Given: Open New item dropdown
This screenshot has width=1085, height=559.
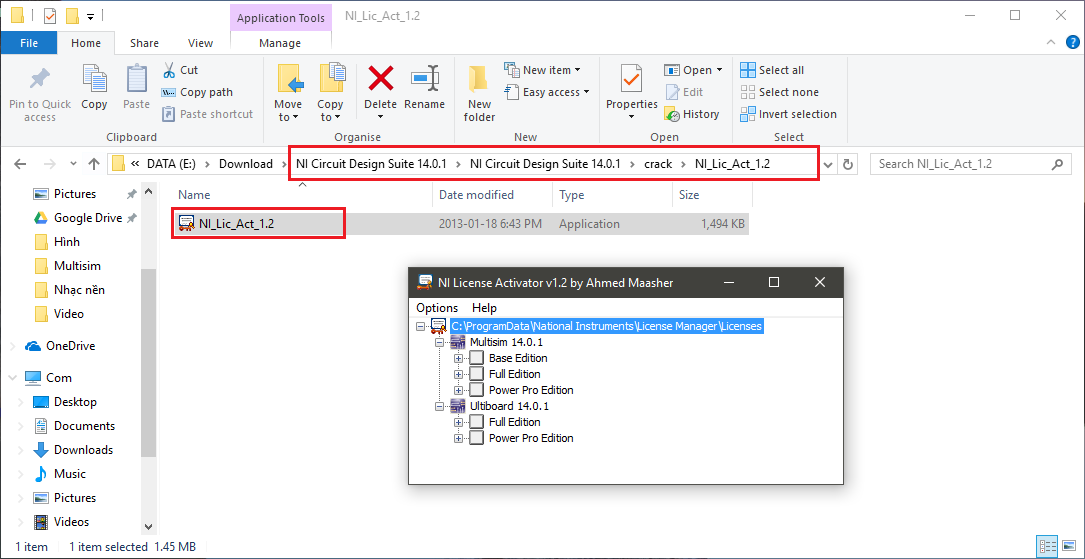Looking at the screenshot, I should (x=542, y=70).
